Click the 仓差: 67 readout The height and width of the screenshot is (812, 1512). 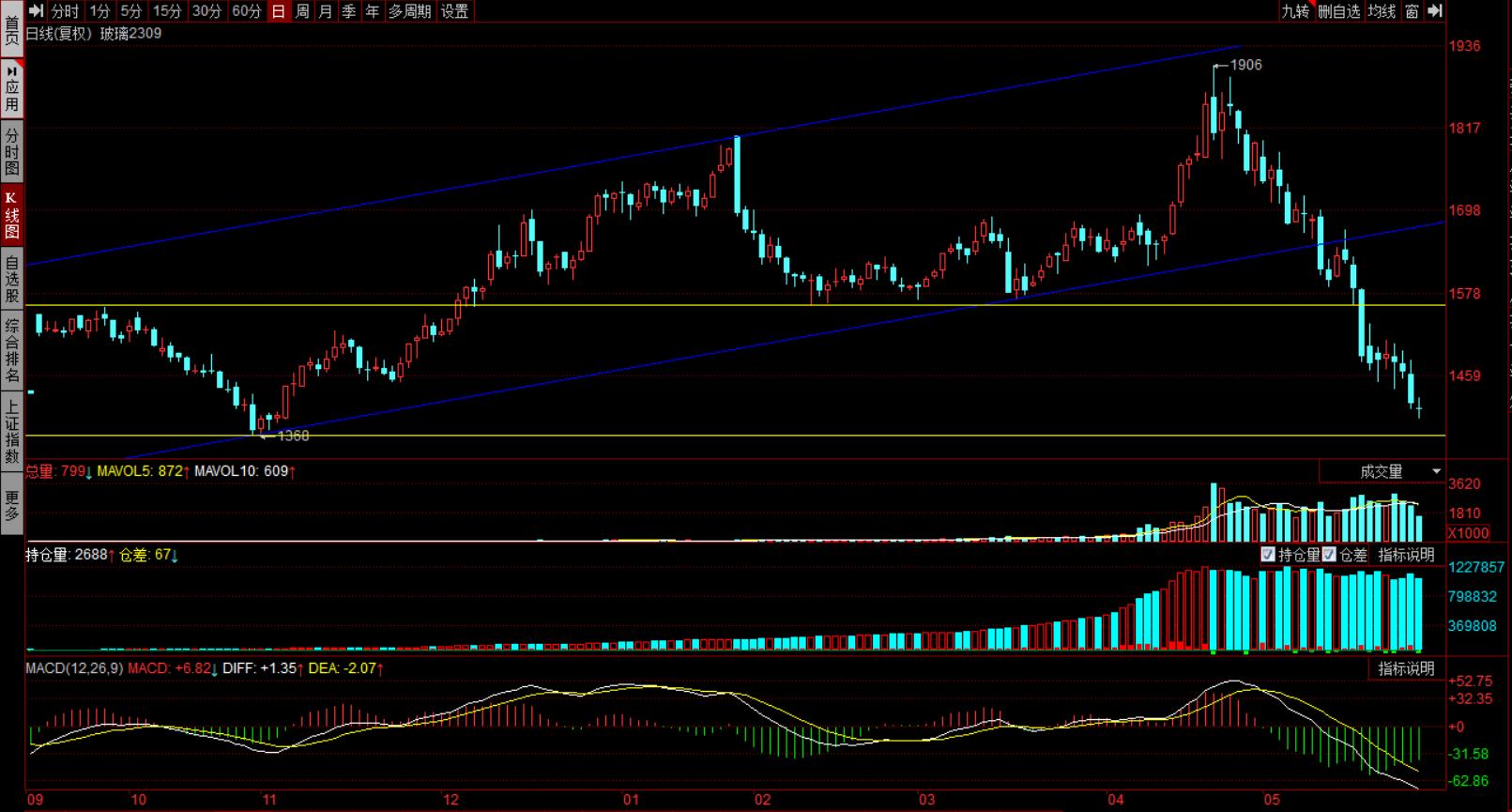click(x=149, y=555)
